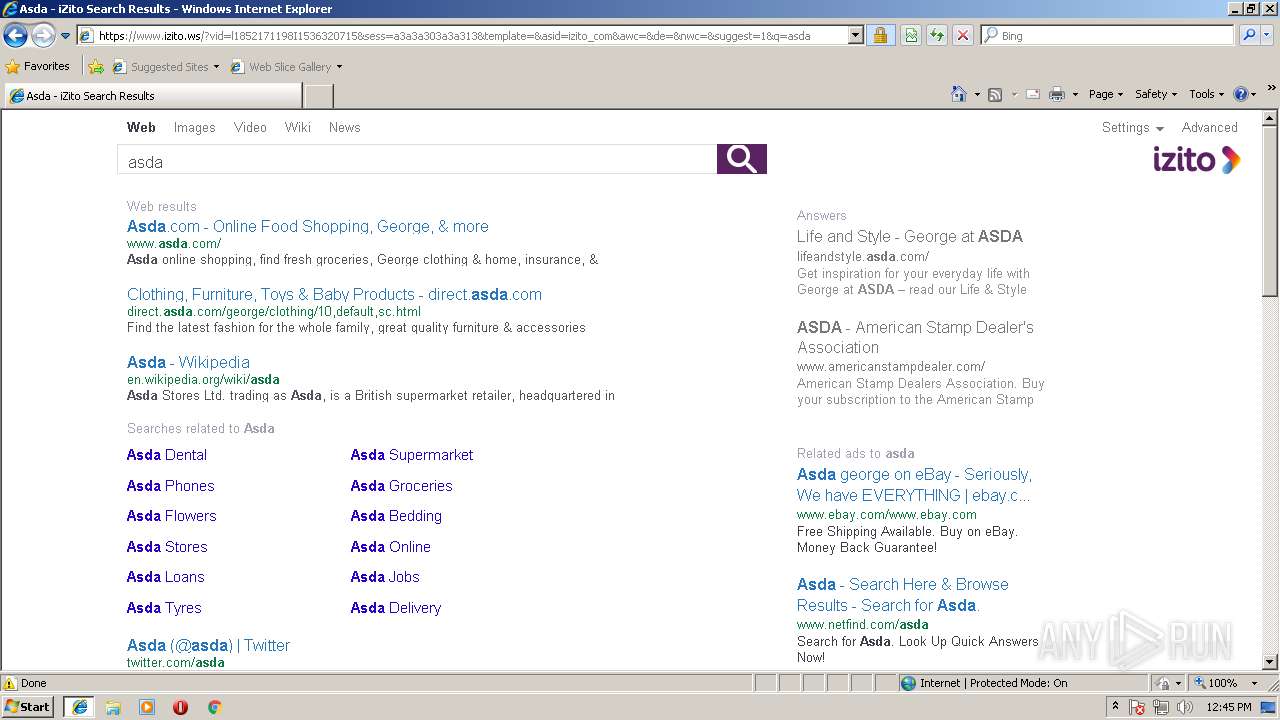The image size is (1280, 720).
Task: Click the RSS feeds icon
Action: 995,94
